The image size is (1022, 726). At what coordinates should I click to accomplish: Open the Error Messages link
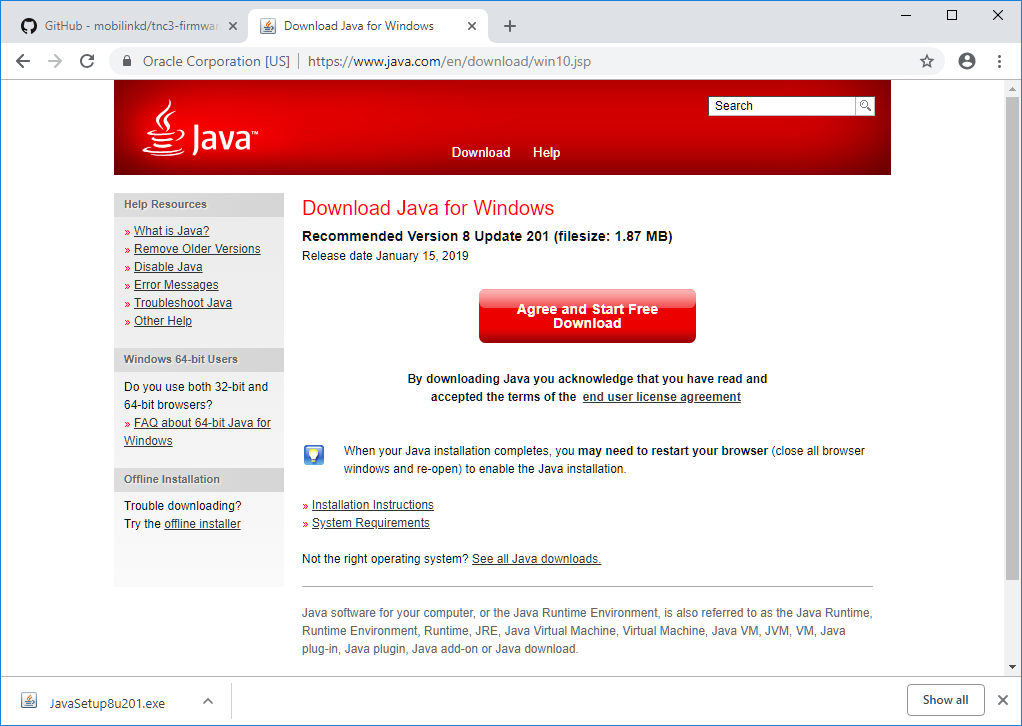click(176, 285)
